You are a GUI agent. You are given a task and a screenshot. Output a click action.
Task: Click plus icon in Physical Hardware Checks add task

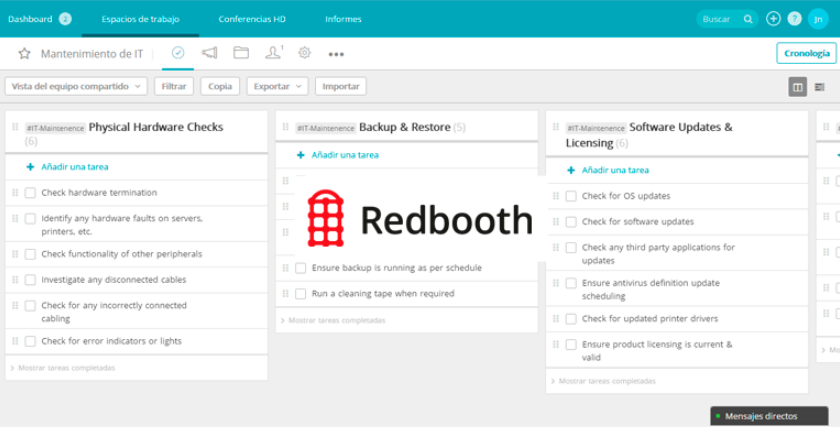click(31, 167)
